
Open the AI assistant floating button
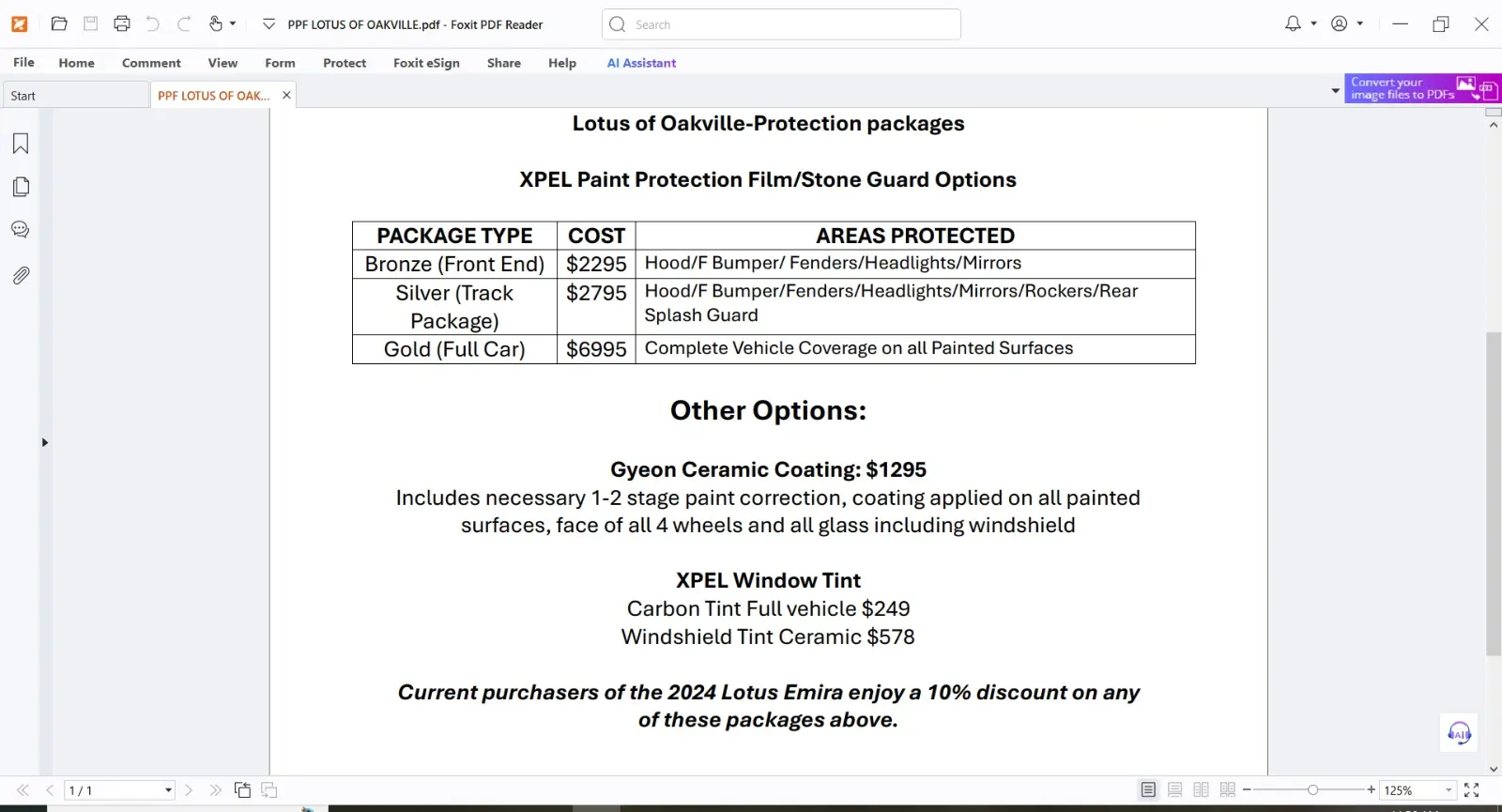pos(1459,733)
